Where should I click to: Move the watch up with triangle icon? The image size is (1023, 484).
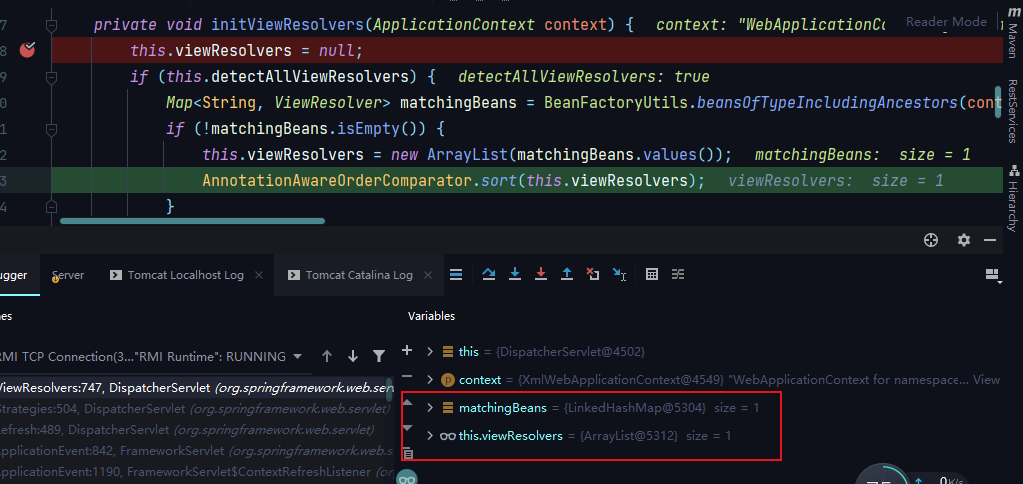click(407, 402)
